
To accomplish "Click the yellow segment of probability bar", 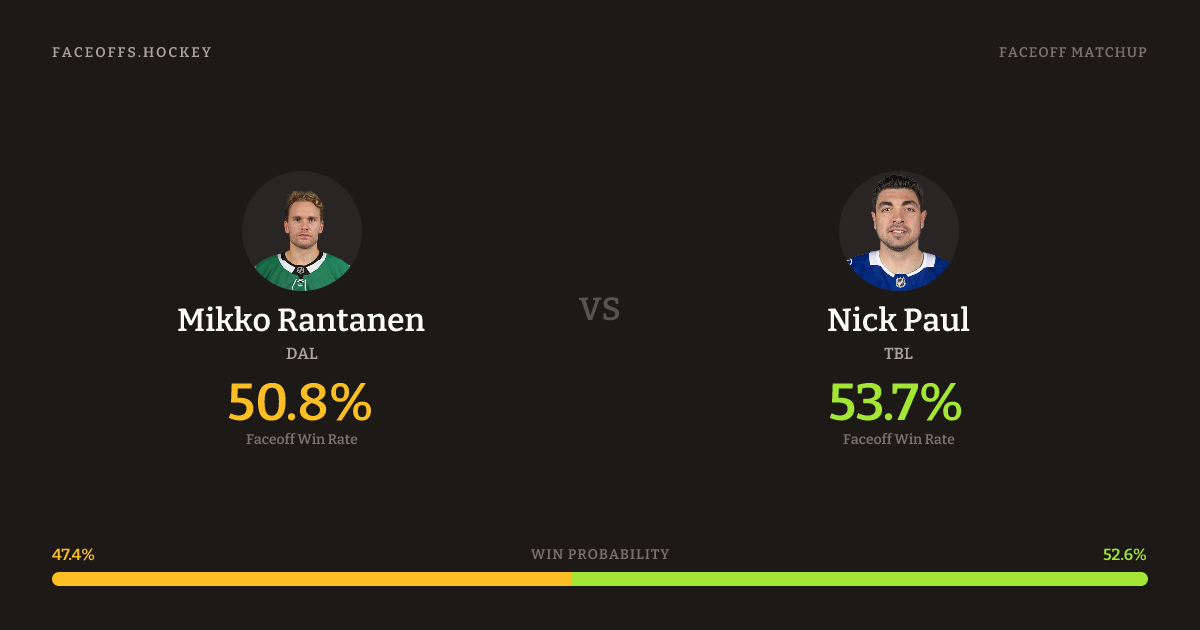I will [310, 579].
